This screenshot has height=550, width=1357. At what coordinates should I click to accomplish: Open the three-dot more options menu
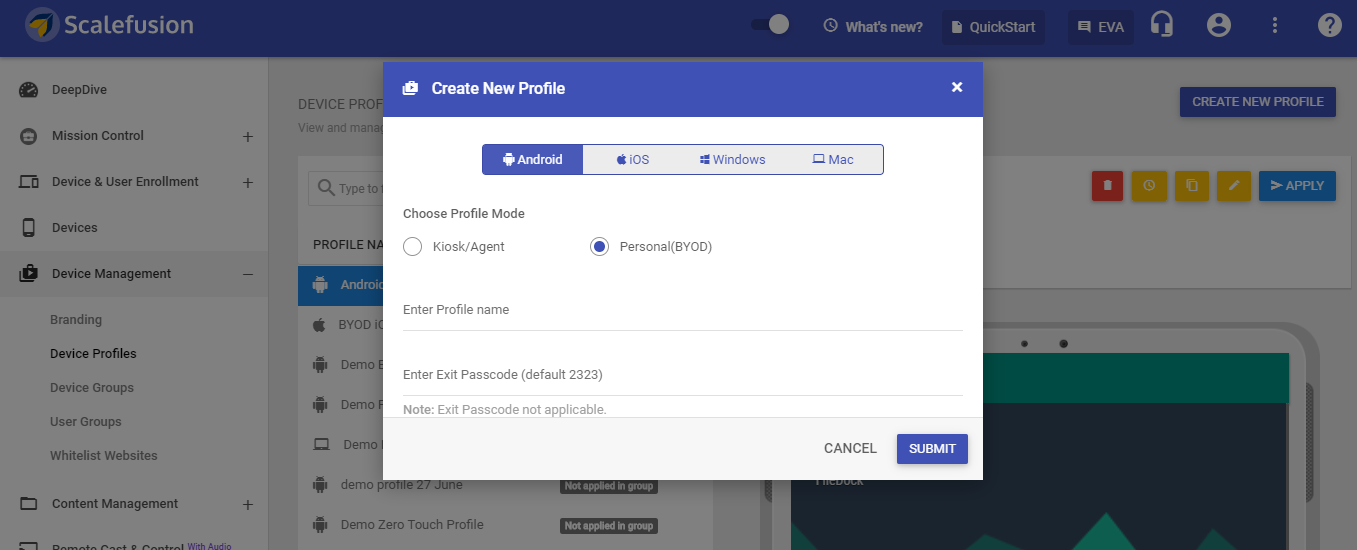pyautogui.click(x=1274, y=25)
